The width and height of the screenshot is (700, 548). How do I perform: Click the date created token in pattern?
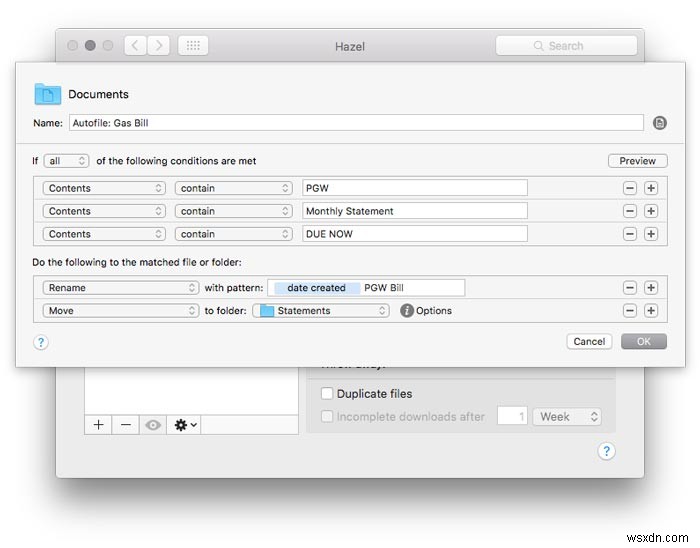pos(317,288)
